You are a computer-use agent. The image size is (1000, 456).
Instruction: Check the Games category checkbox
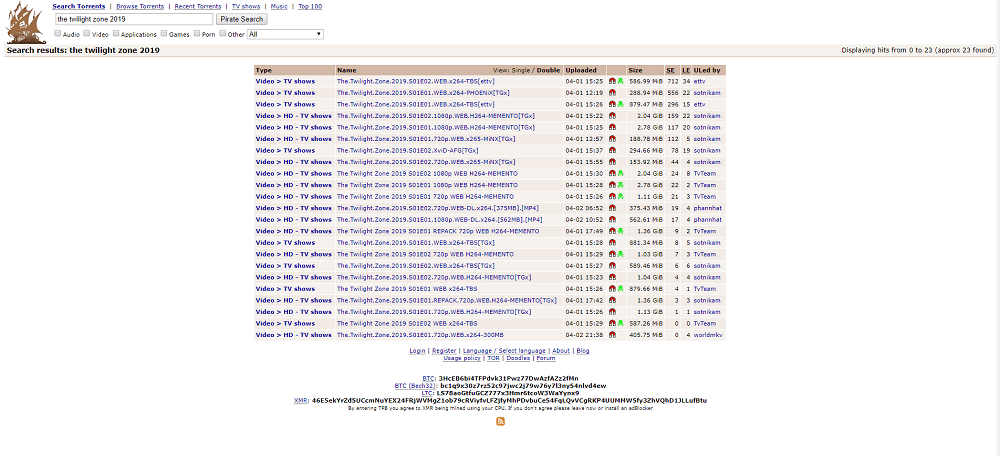tap(163, 34)
